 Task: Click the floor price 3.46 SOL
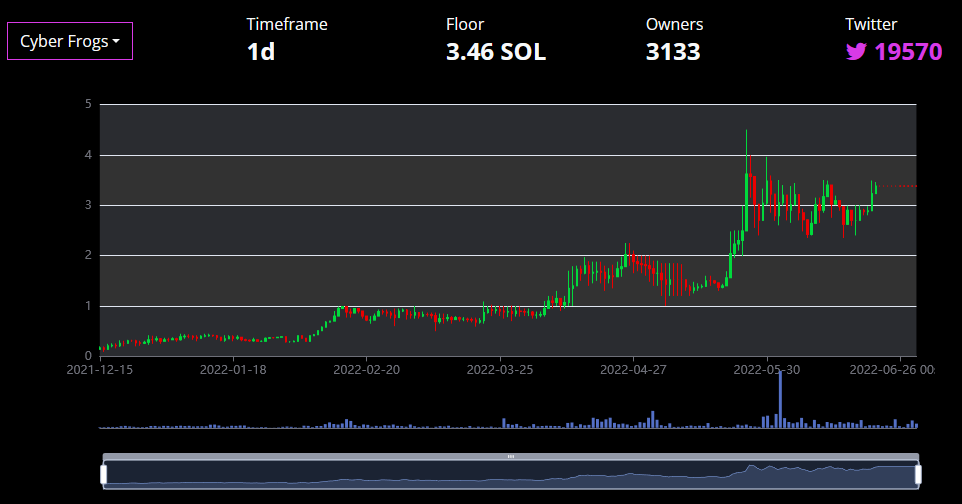(x=496, y=52)
